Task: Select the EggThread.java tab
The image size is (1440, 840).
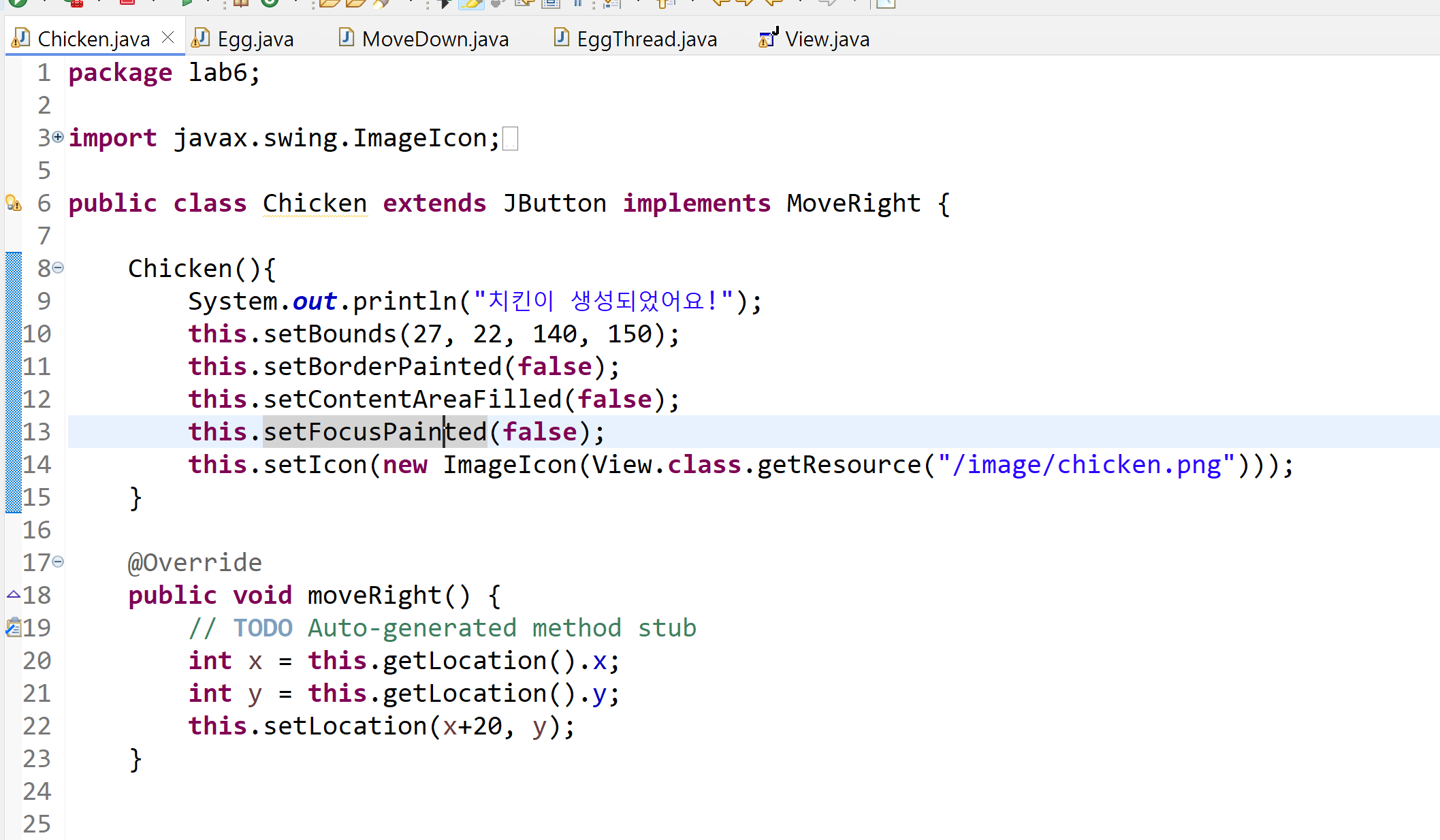Action: 646,39
